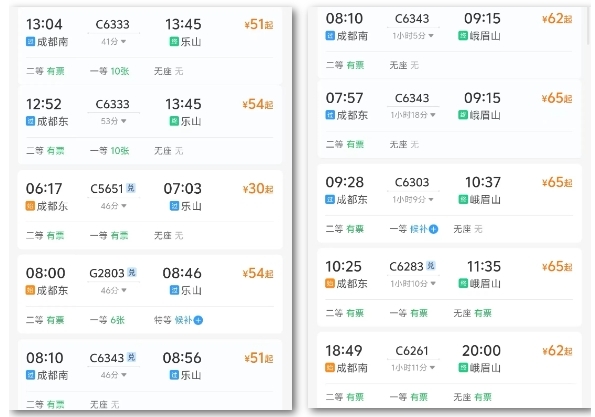The width and height of the screenshot is (595, 417).
Task: Click the 兑 badge next to C5651
Action: tap(131, 188)
